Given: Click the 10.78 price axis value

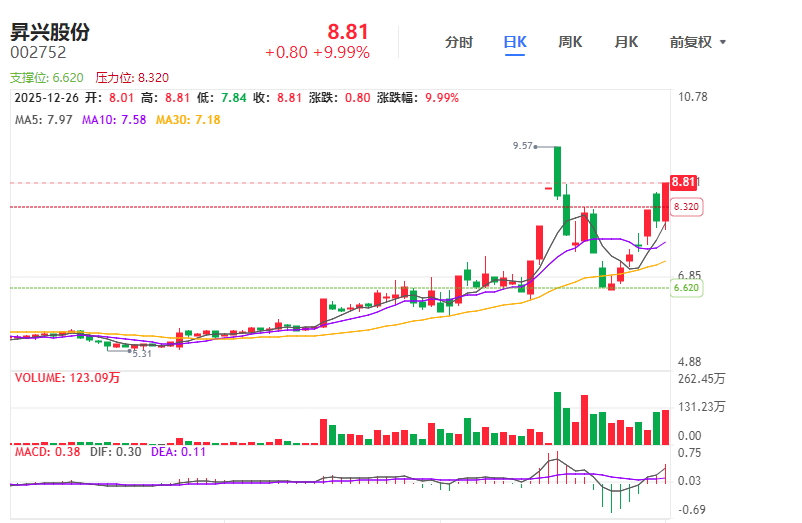Looking at the screenshot, I should [693, 97].
